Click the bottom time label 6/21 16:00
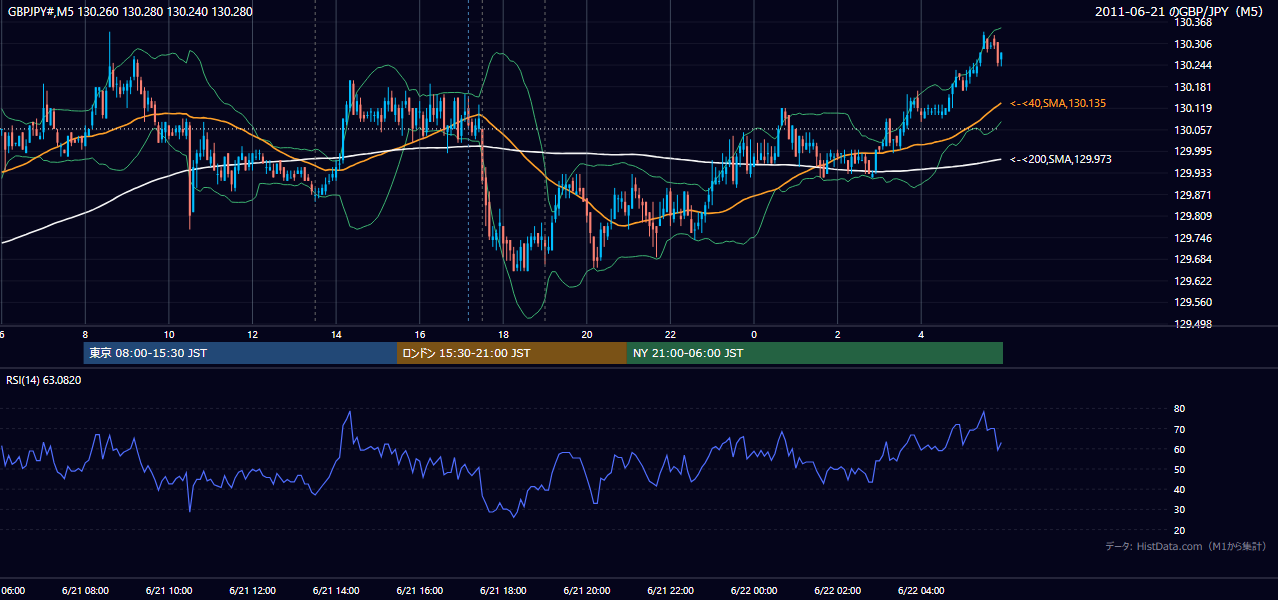 click(x=420, y=591)
